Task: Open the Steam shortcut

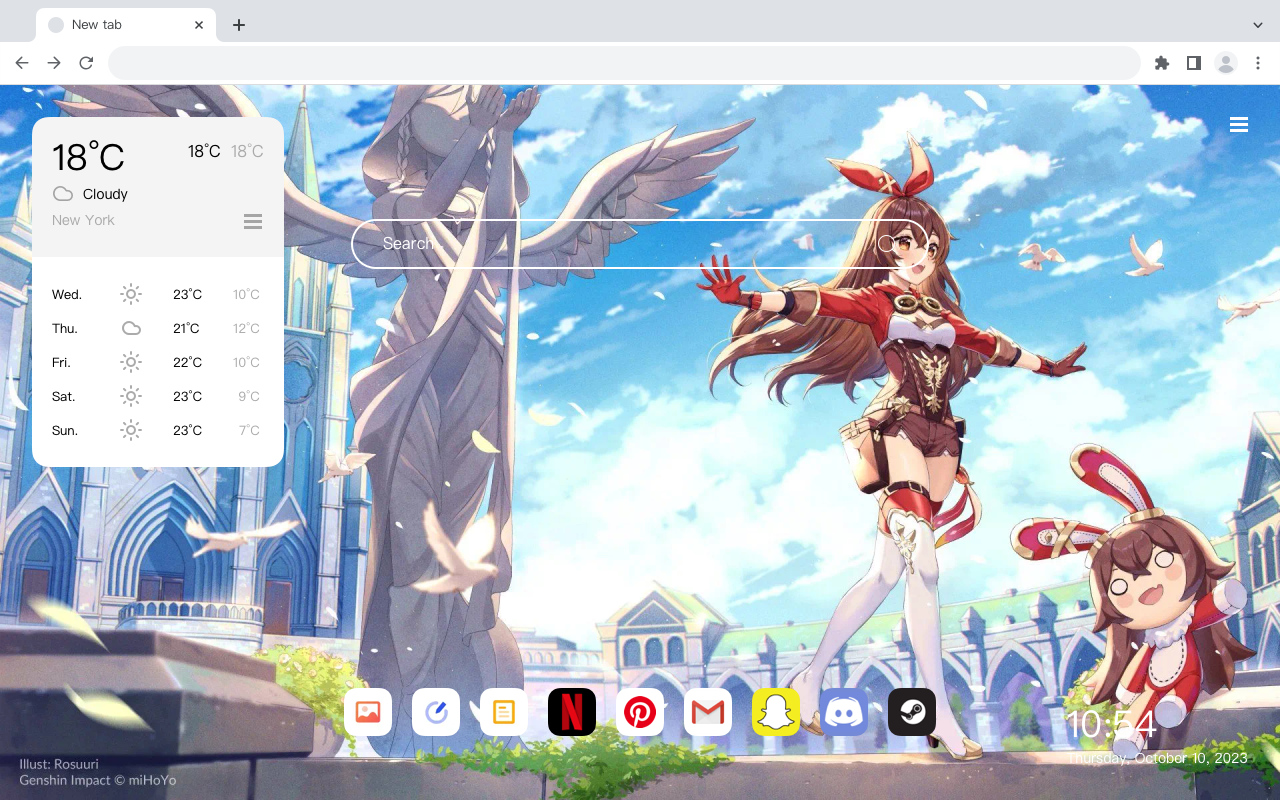Action: (912, 712)
